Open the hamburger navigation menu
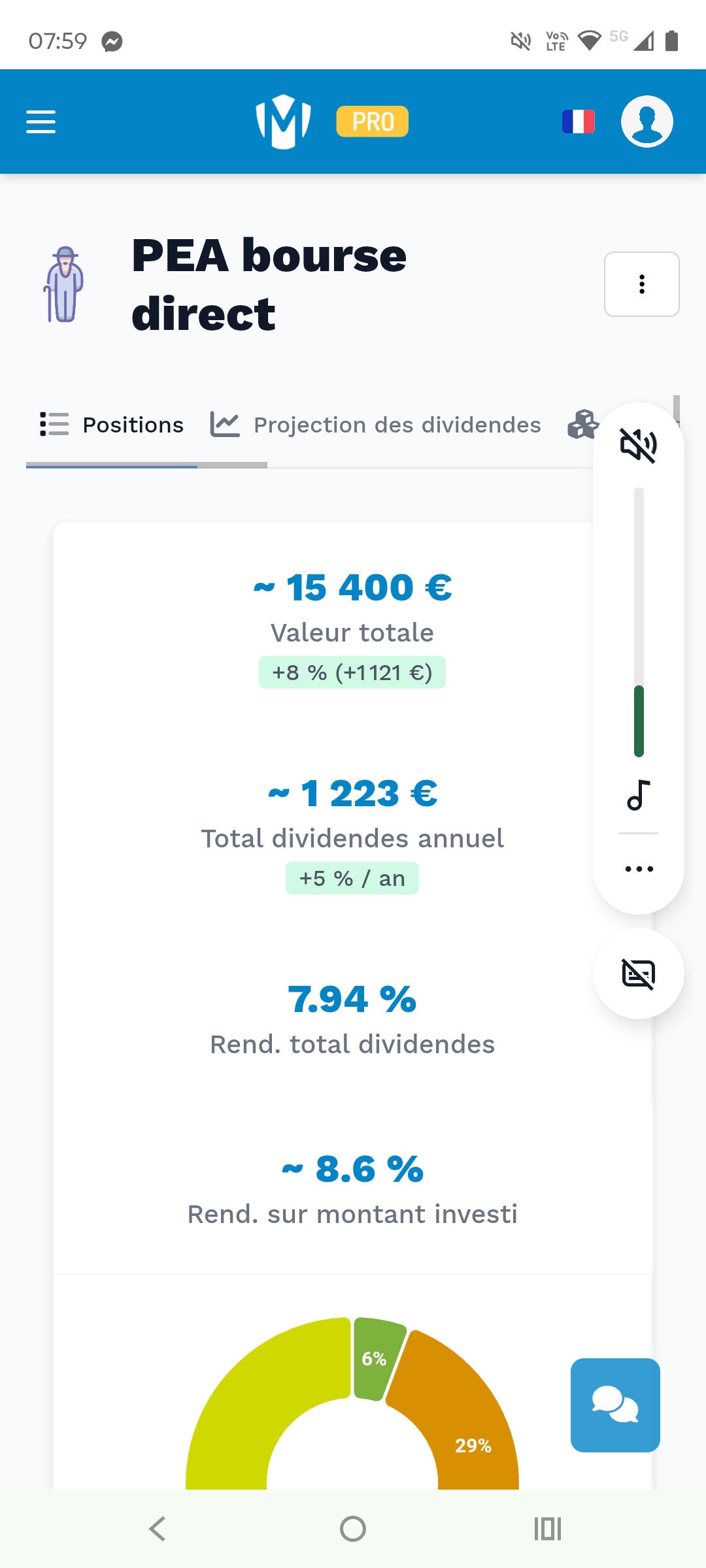Viewport: 706px width, 1568px height. click(x=41, y=122)
